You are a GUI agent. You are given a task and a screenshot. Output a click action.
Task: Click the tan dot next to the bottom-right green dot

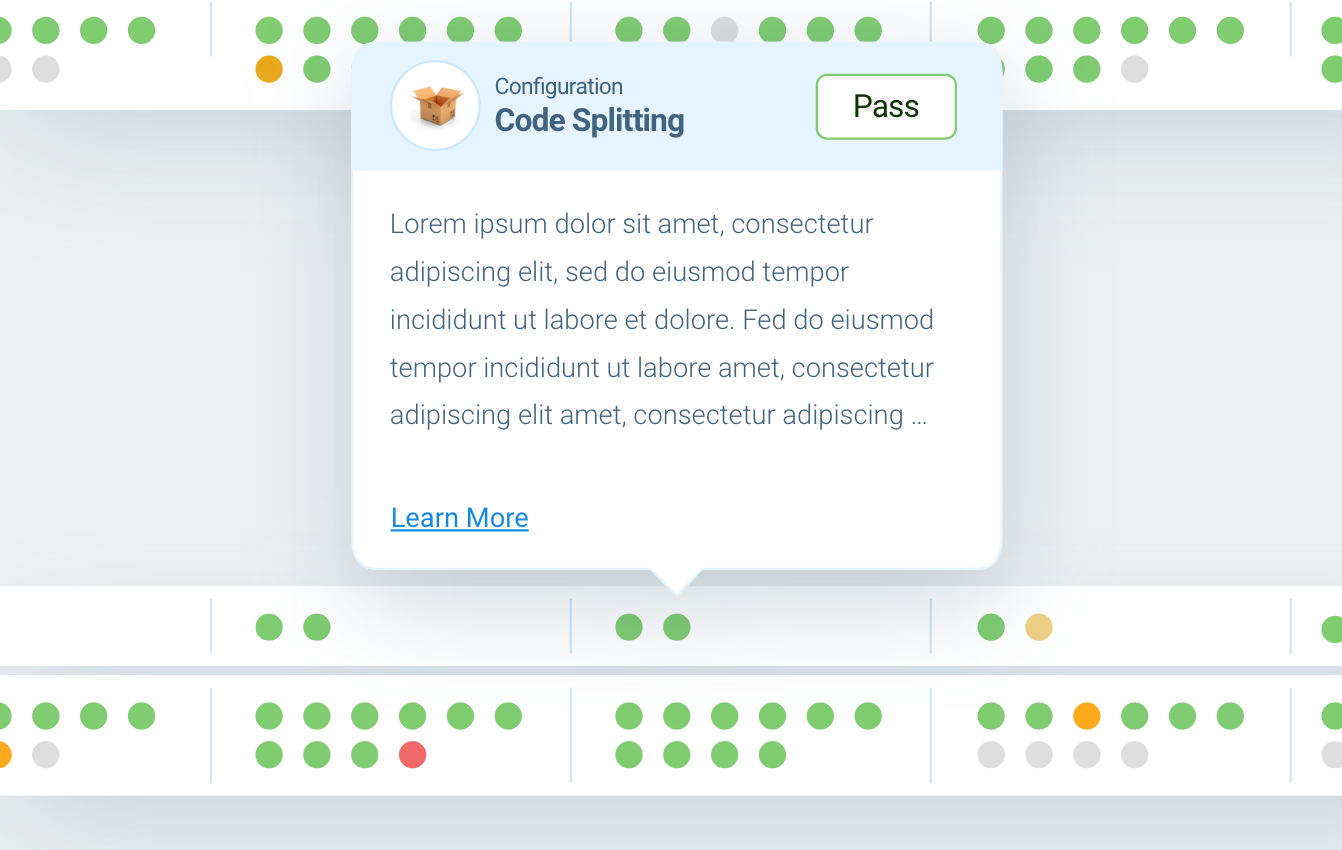pyautogui.click(x=1039, y=627)
